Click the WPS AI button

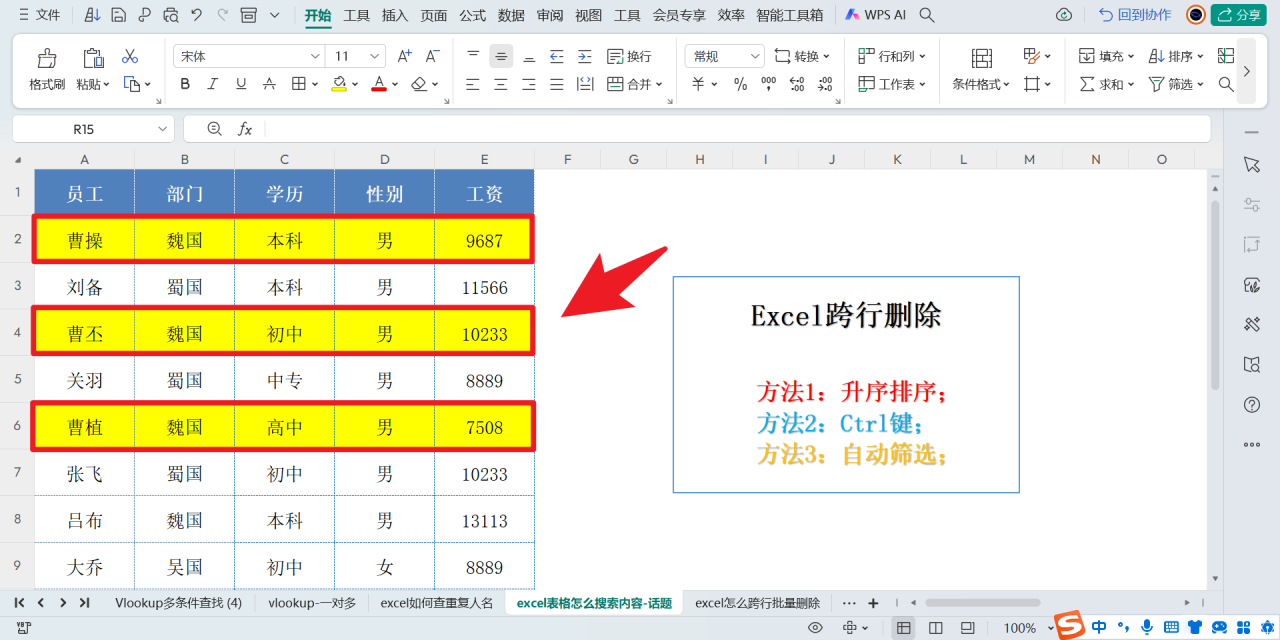(x=874, y=15)
